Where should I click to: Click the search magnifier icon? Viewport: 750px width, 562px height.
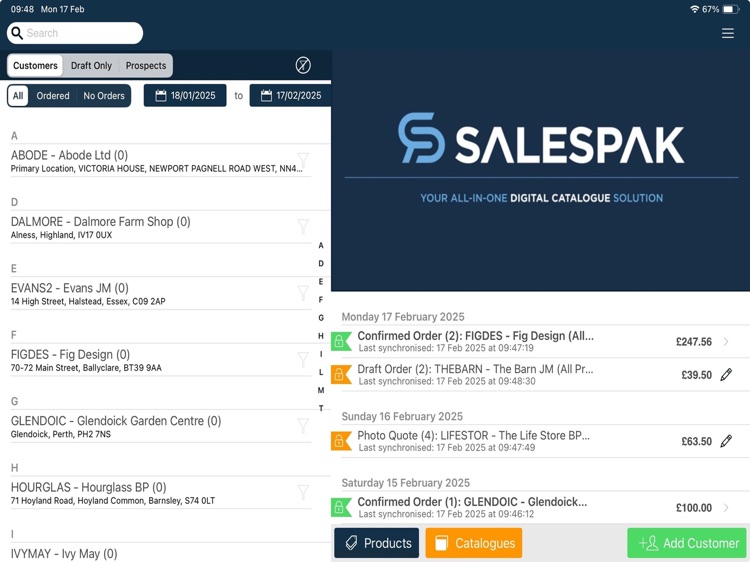[17, 33]
